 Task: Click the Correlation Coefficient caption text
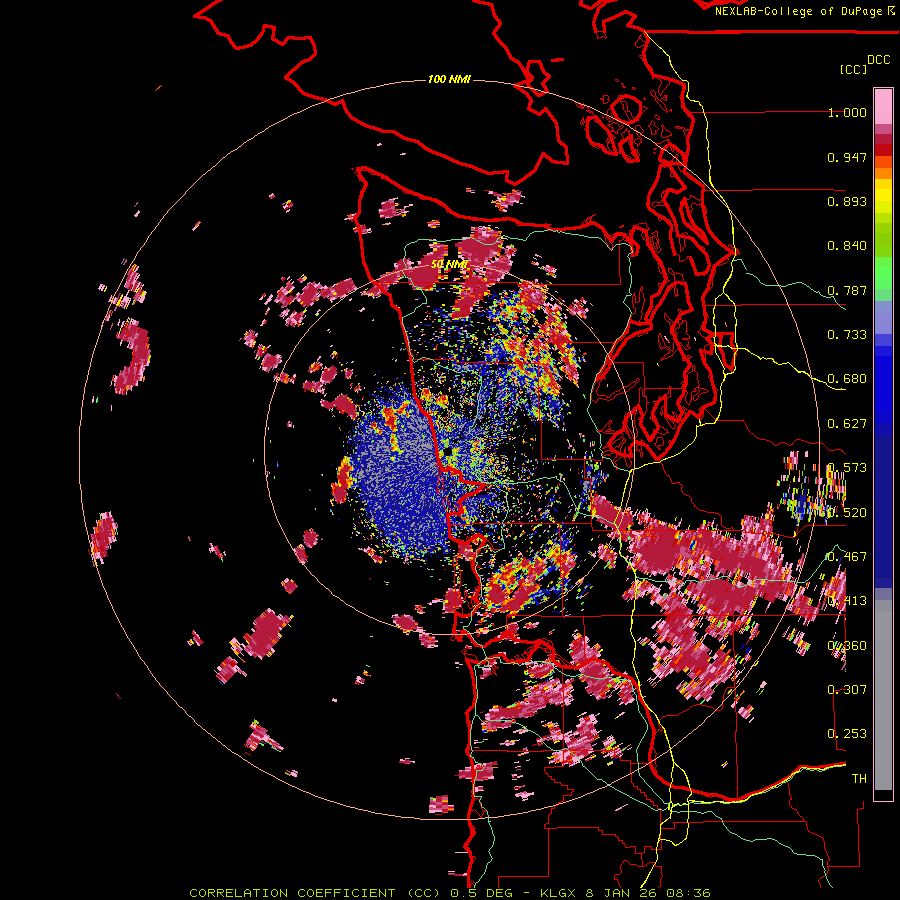[x=450, y=893]
